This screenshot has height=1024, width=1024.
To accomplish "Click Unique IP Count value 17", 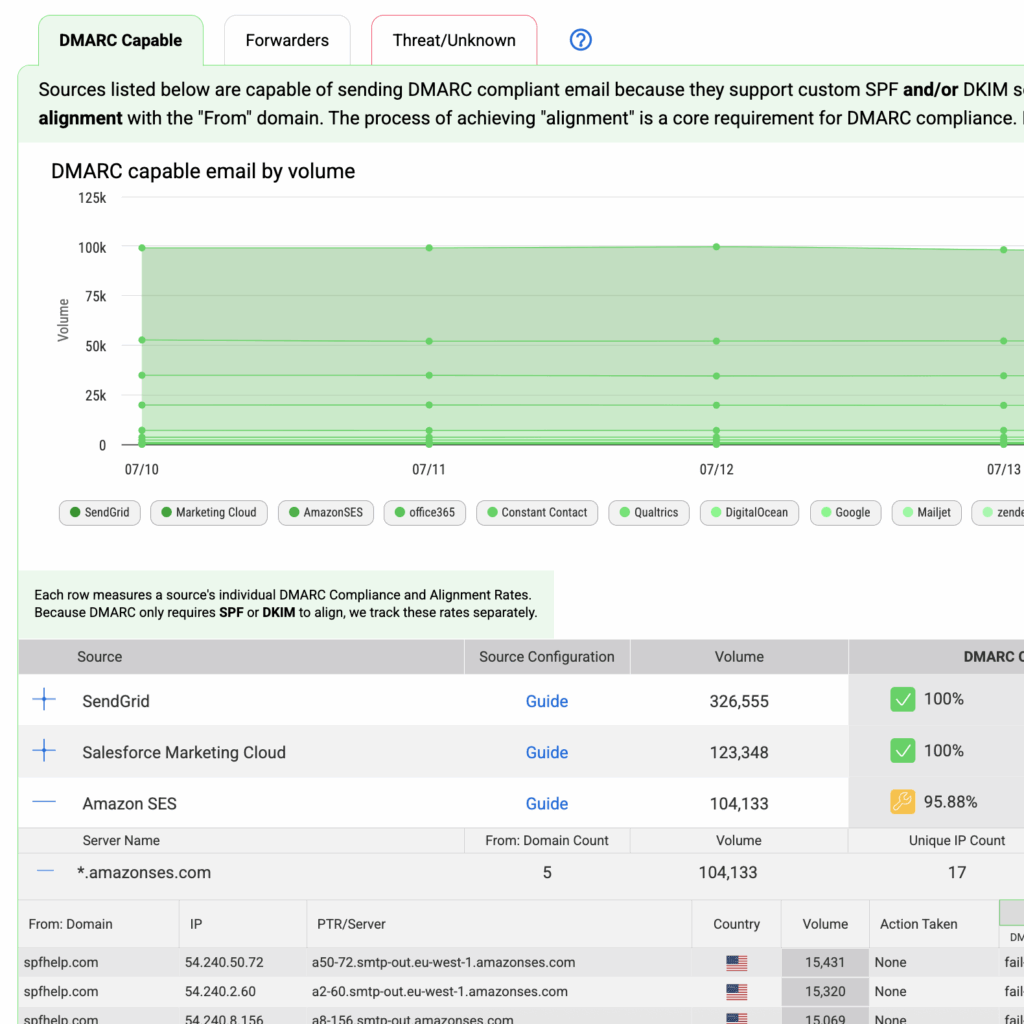I will click(x=957, y=872).
